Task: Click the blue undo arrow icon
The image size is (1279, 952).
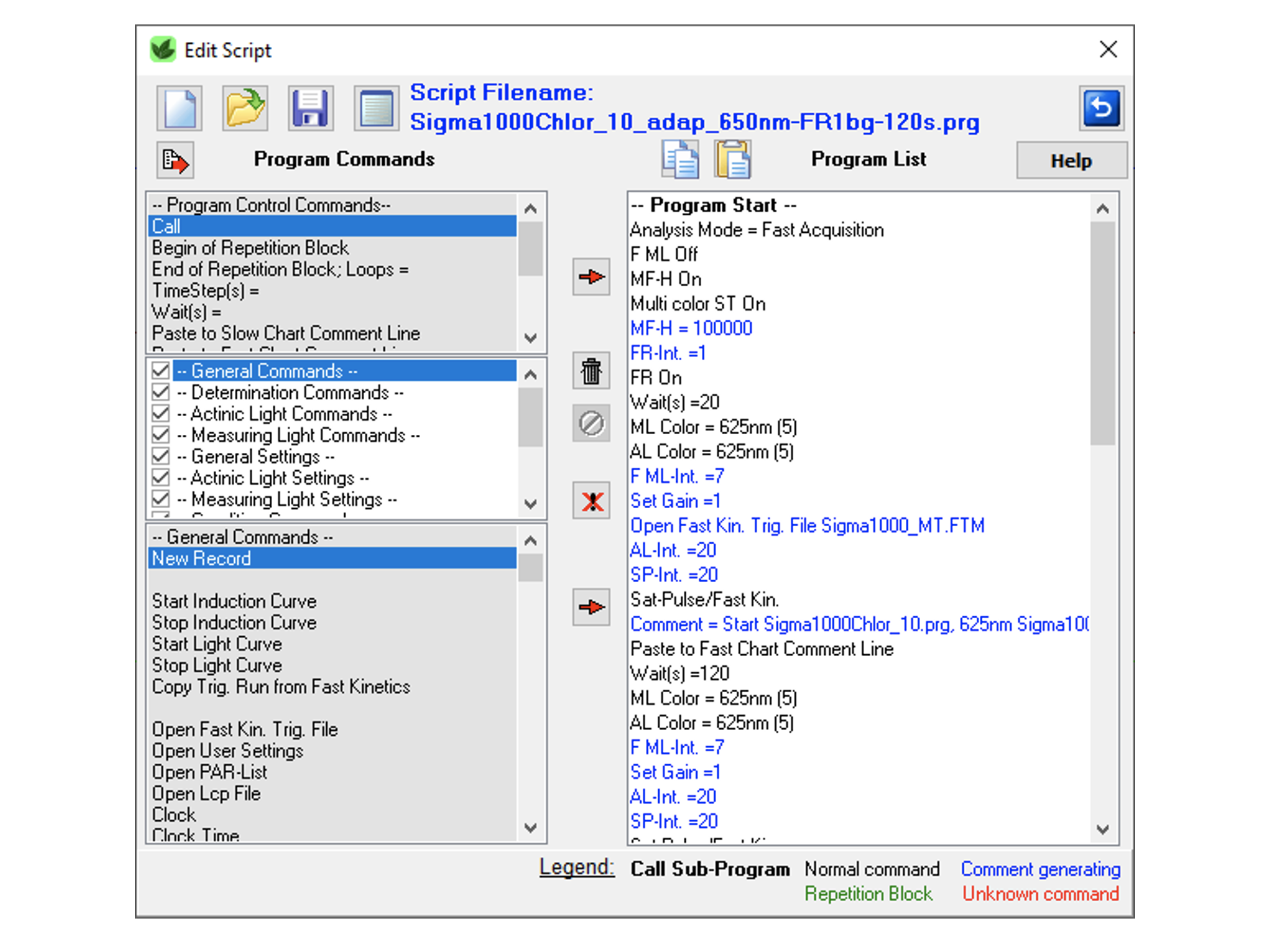Action: [1101, 107]
